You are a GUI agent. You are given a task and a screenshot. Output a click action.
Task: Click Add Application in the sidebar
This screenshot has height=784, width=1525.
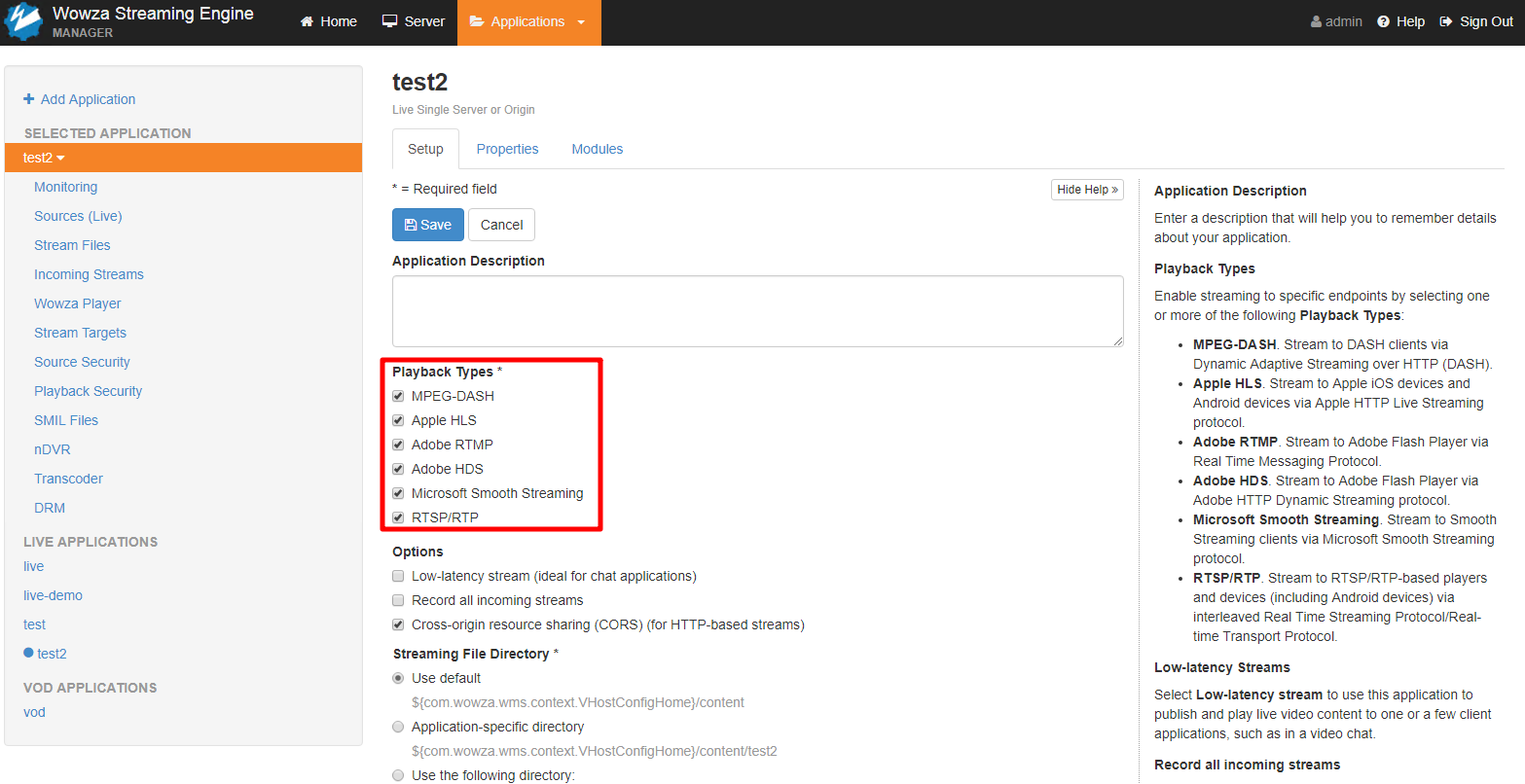pos(79,99)
